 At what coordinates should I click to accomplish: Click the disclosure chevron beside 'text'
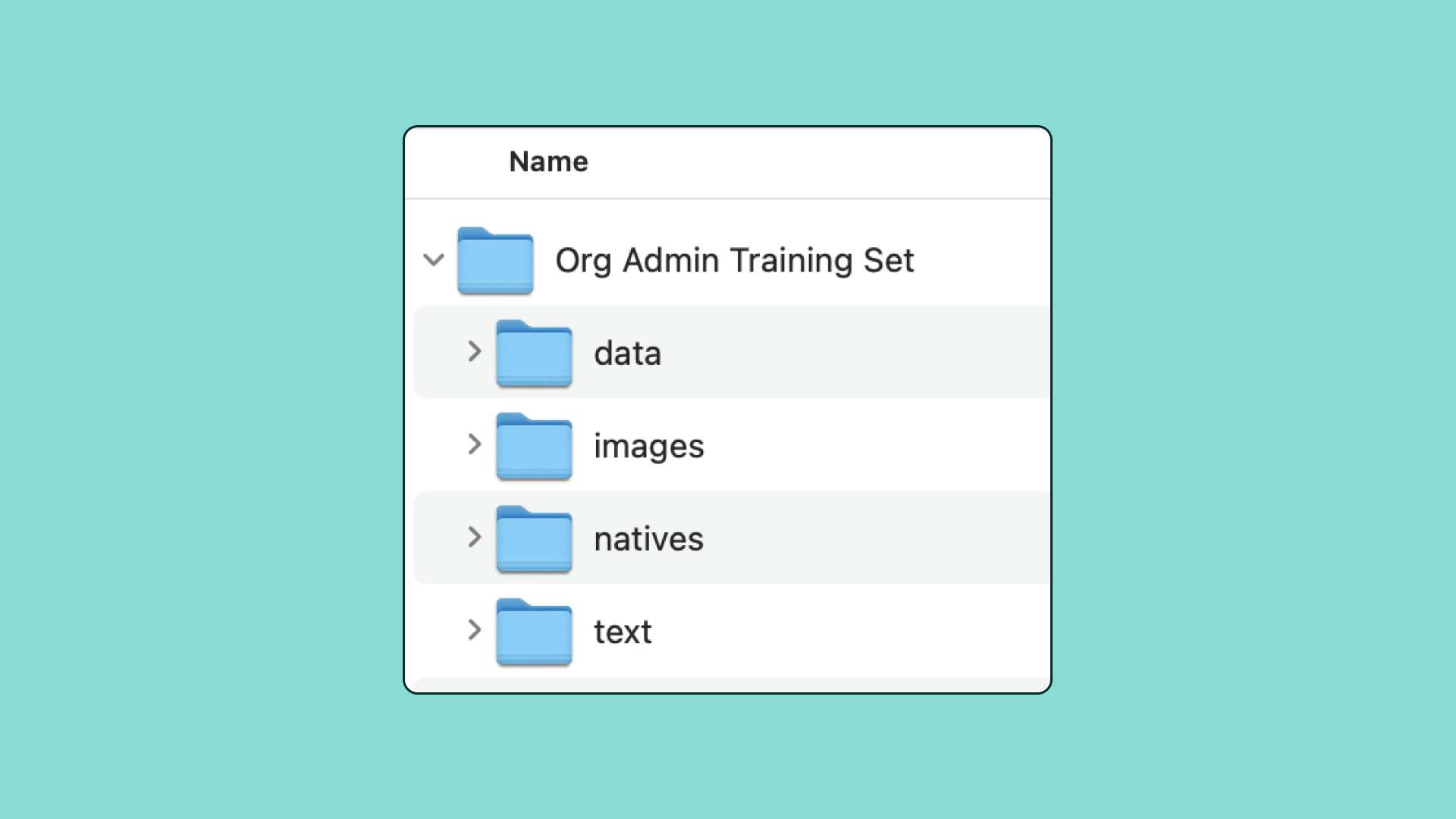click(x=474, y=630)
